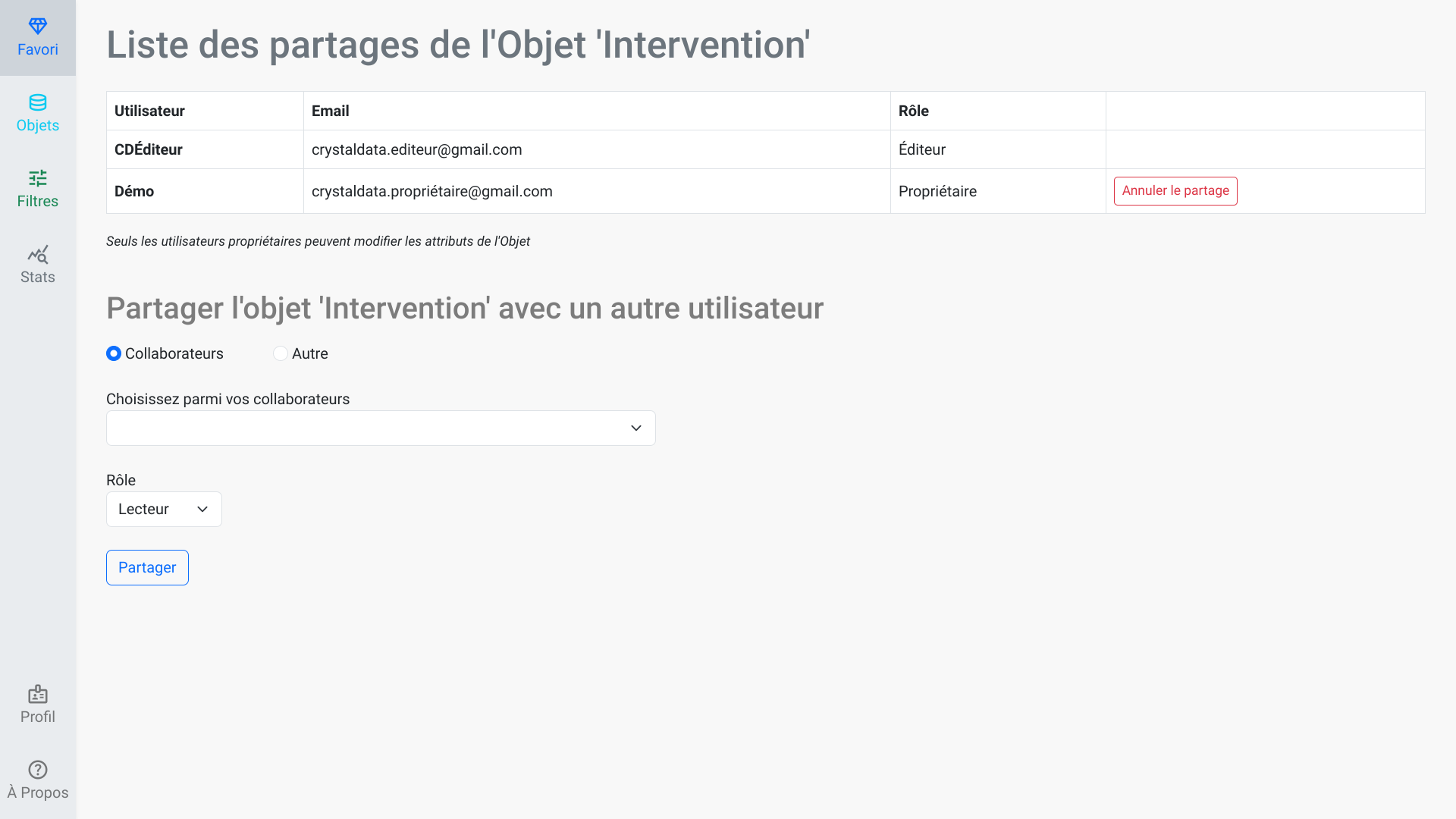Image resolution: width=1456 pixels, height=819 pixels.
Task: Click the chevron arrow in collaborators dropdown
Action: click(x=636, y=428)
